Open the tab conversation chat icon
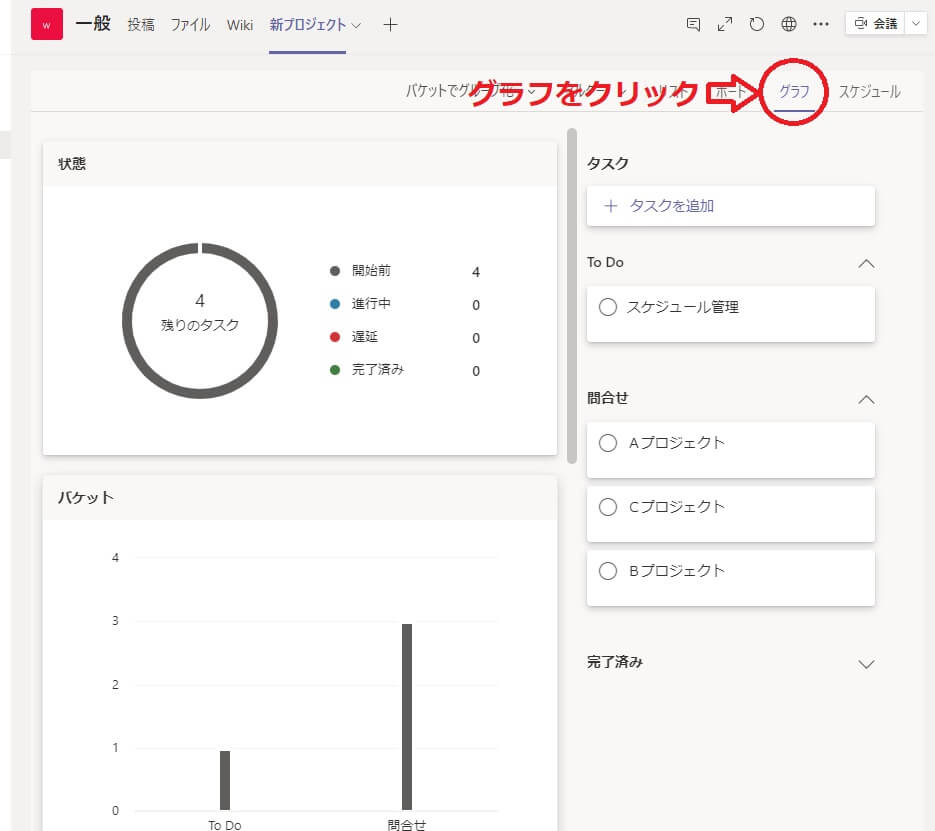 693,25
